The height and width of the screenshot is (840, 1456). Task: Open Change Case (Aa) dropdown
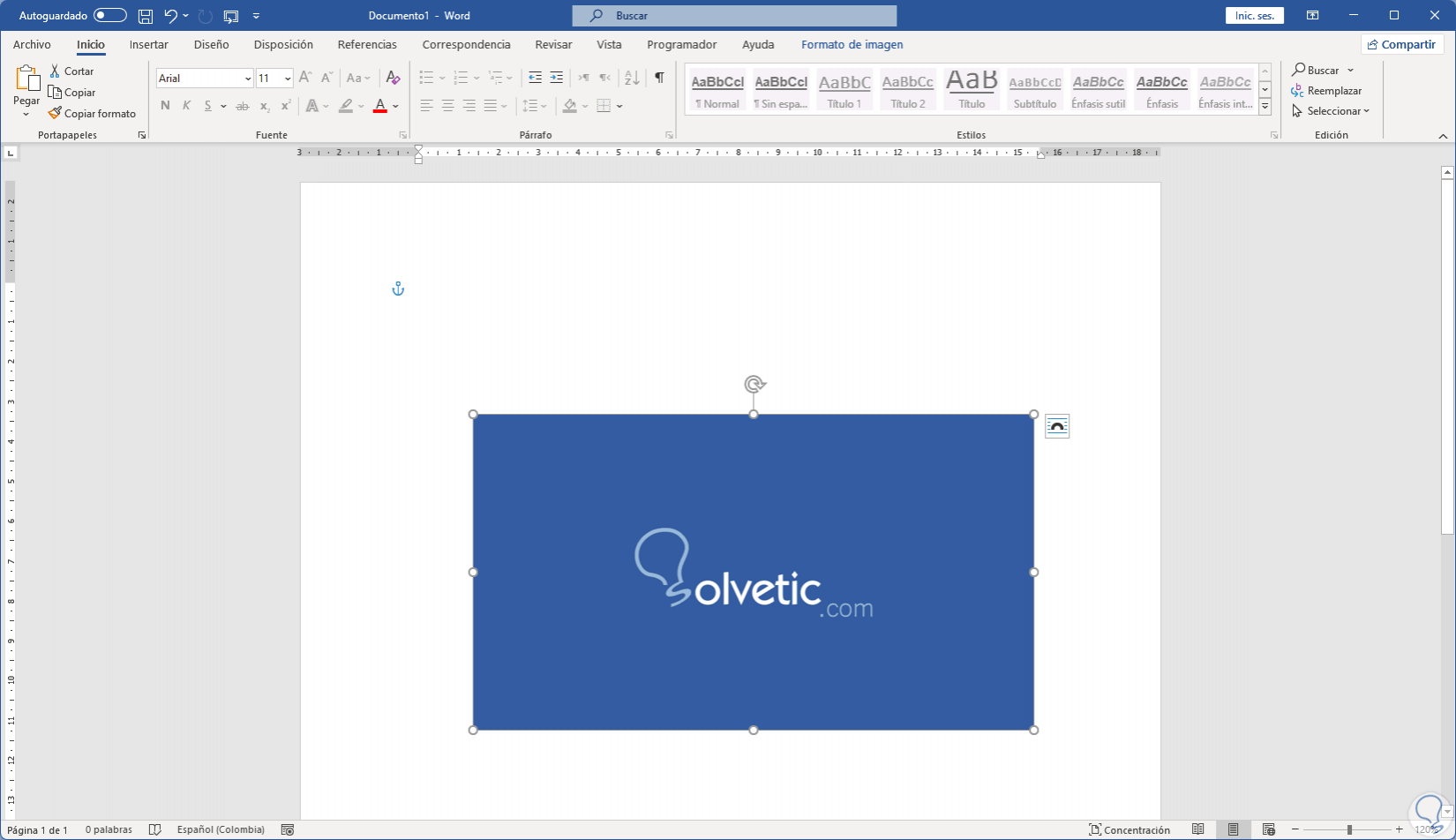[x=358, y=78]
